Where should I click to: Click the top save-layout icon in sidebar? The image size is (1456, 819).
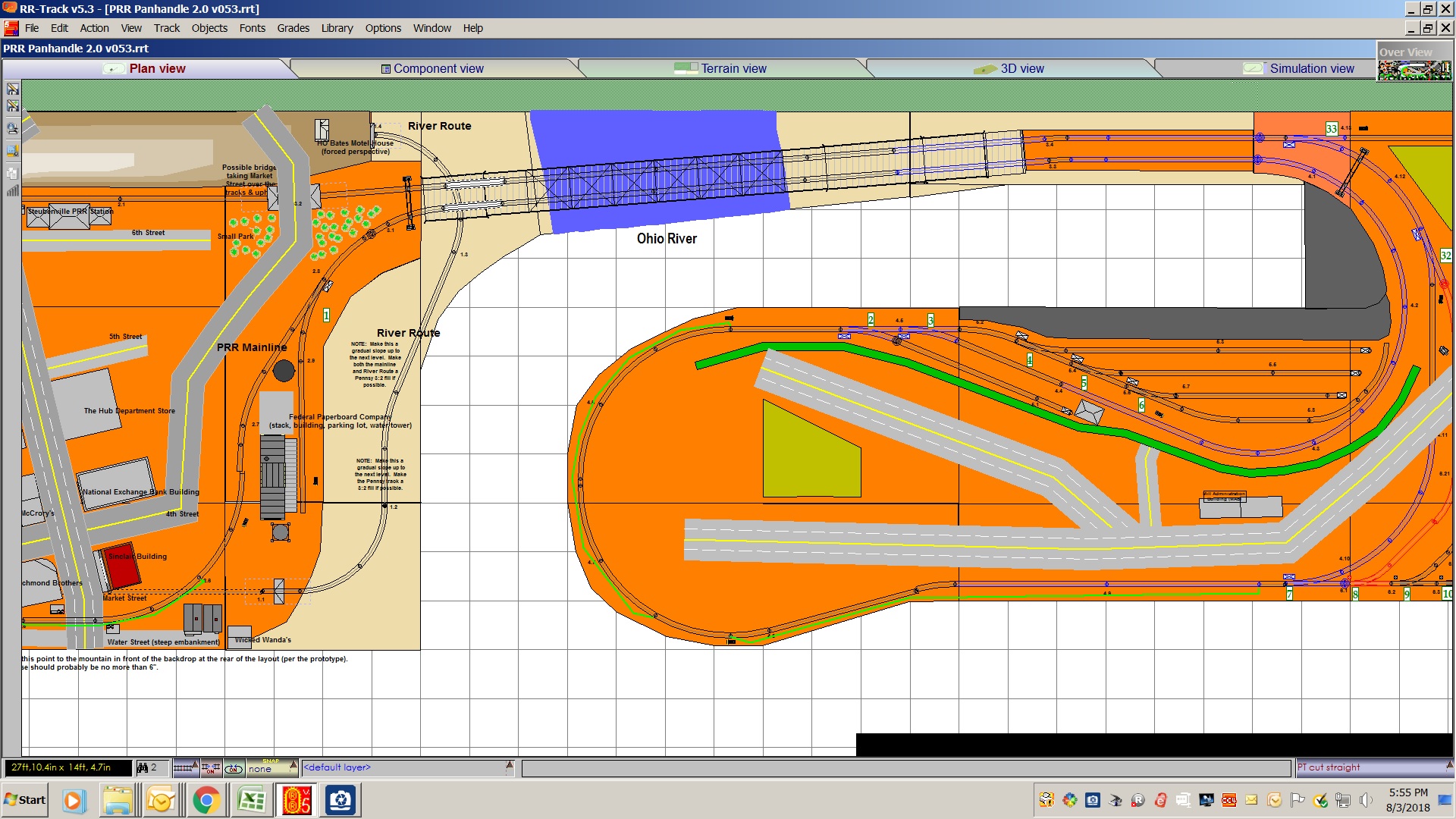(12, 89)
